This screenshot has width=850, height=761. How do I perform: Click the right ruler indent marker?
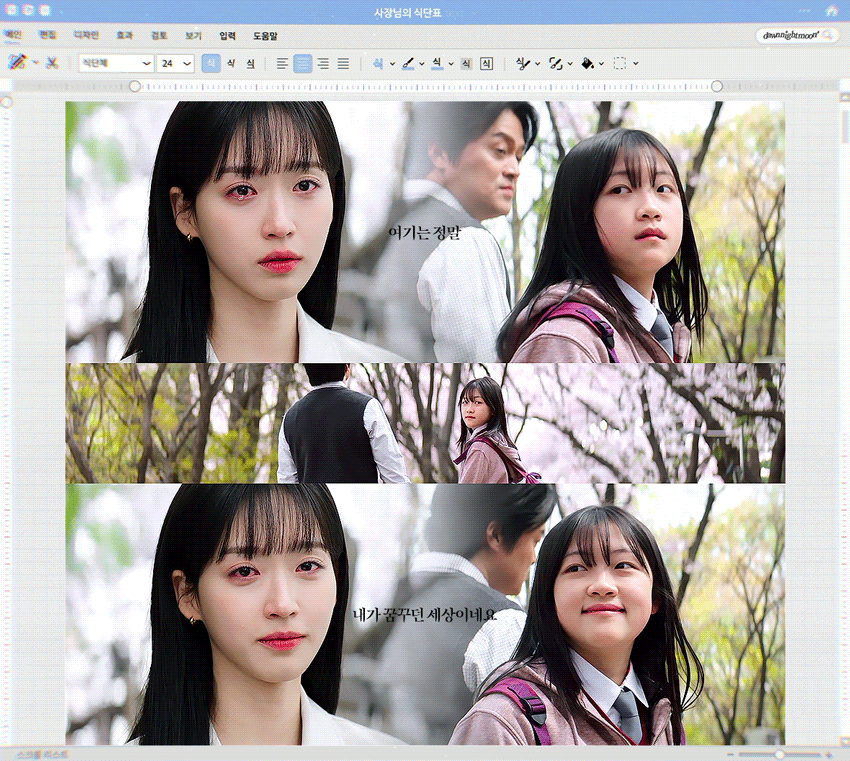pos(717,86)
